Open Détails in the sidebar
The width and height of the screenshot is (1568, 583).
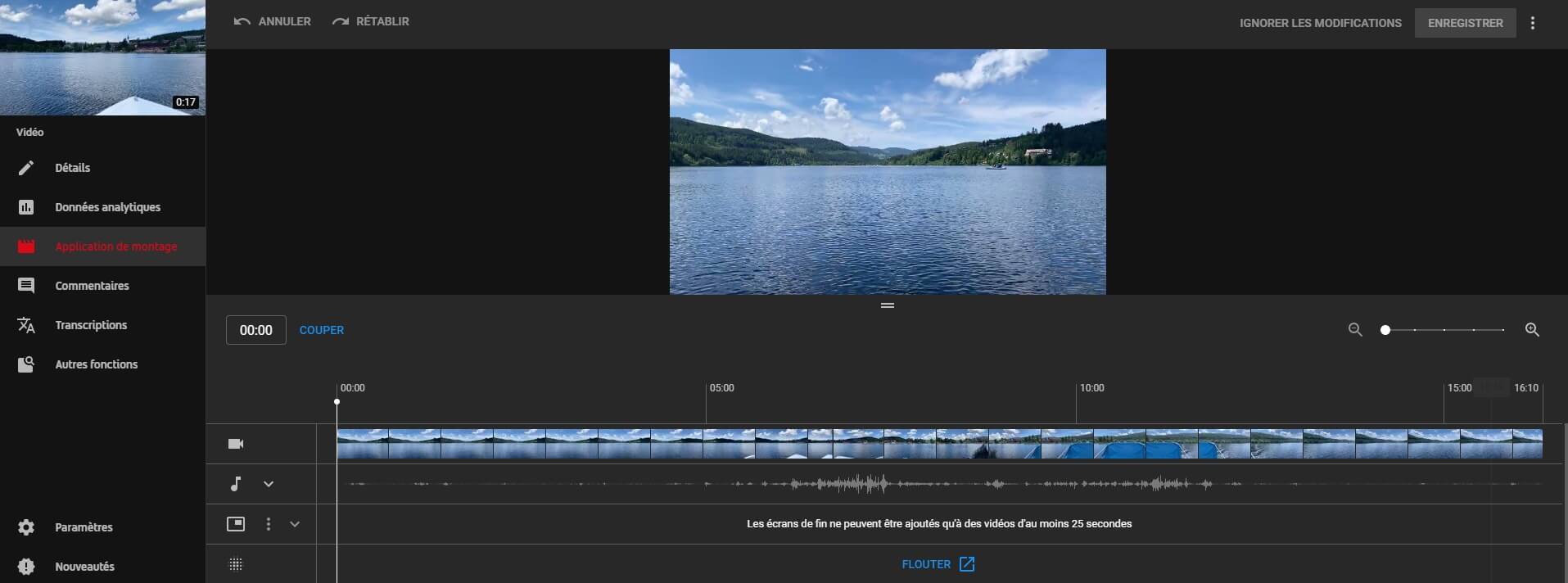click(102, 168)
